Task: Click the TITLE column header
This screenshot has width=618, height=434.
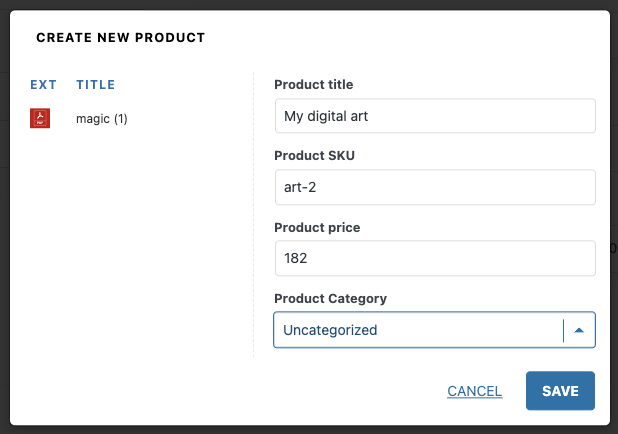Action: [x=96, y=85]
